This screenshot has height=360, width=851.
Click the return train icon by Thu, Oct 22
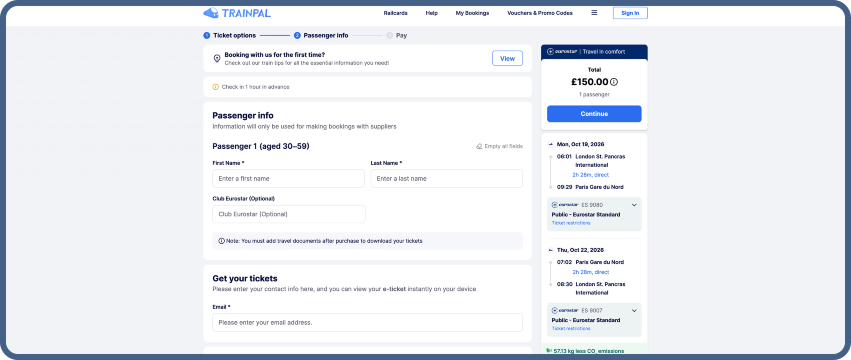tap(551, 250)
